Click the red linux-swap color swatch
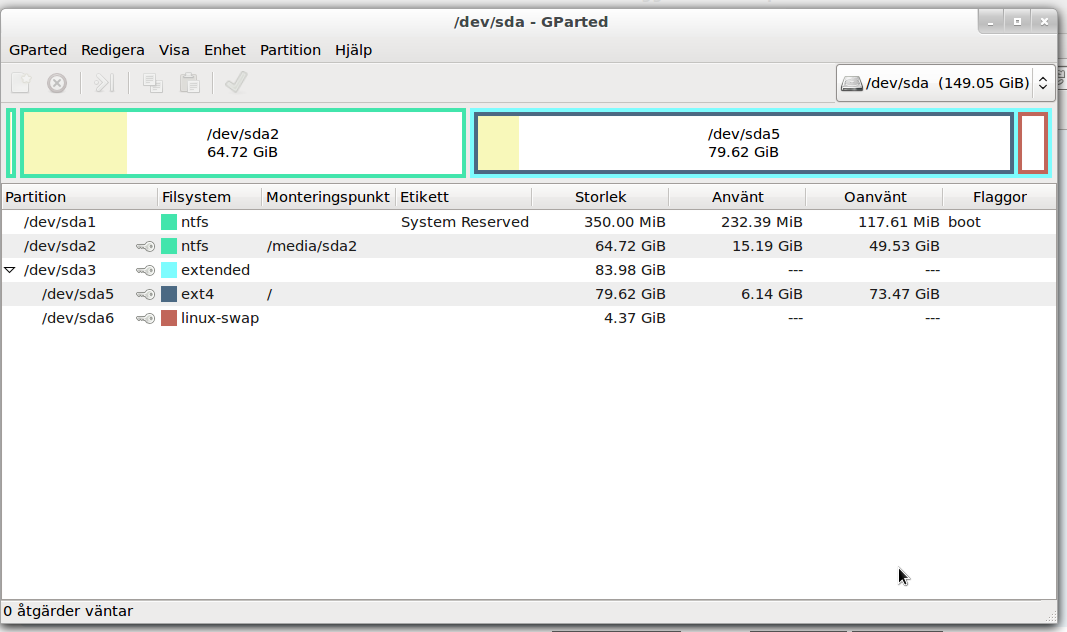Viewport: 1067px width, 632px height. point(169,318)
